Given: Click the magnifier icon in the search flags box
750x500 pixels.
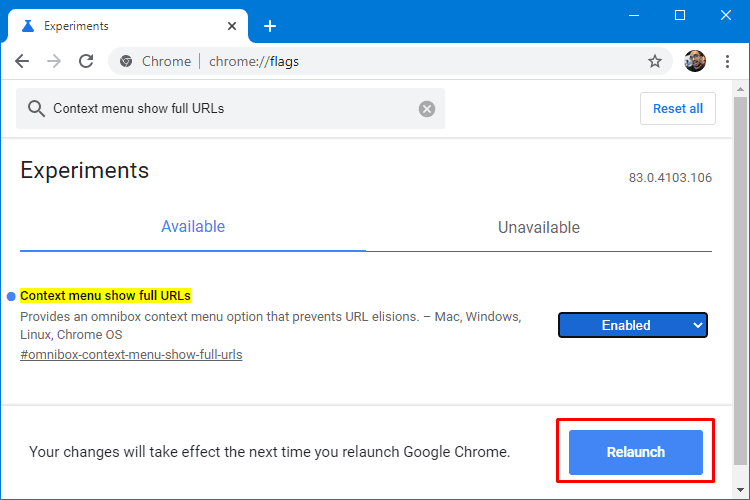Looking at the screenshot, I should (36, 109).
